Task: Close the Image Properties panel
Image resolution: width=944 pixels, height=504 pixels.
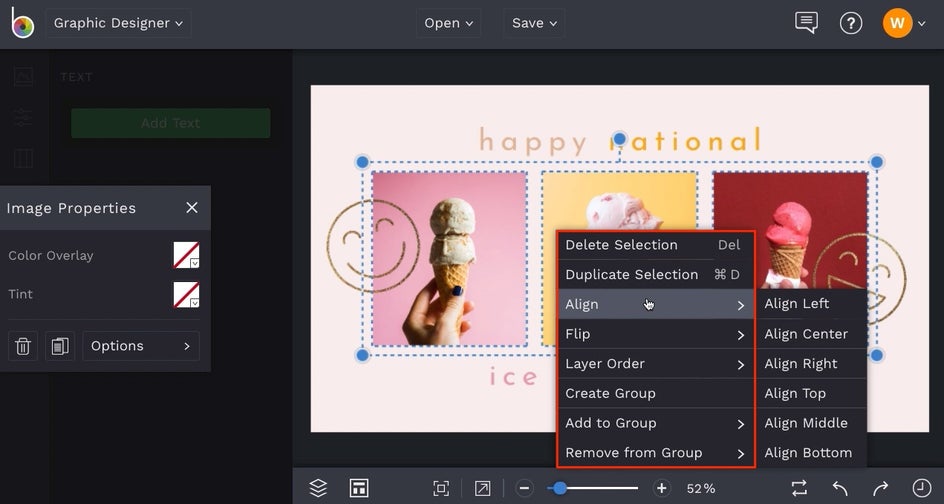Action: click(192, 208)
